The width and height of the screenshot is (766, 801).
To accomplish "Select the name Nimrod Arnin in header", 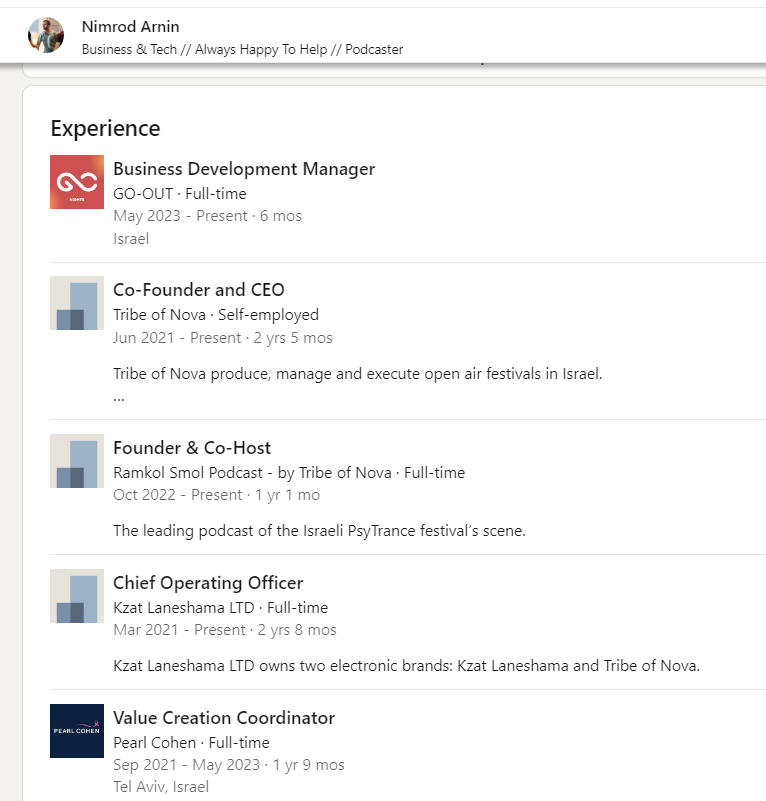I will (x=130, y=27).
